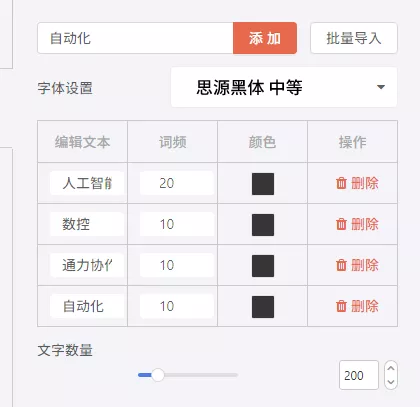Increase text count with up stepper arrow
420x407 pixels.
tap(391, 369)
